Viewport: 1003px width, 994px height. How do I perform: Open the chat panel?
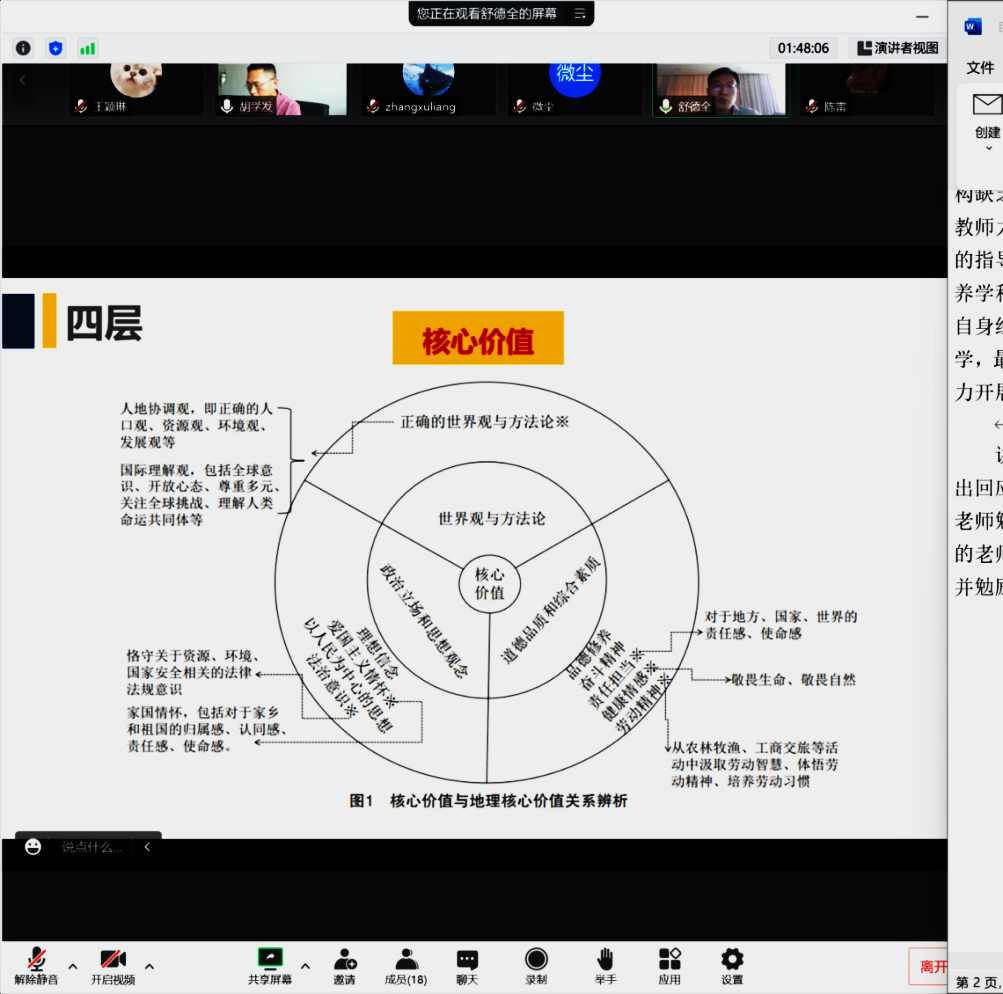tap(467, 966)
